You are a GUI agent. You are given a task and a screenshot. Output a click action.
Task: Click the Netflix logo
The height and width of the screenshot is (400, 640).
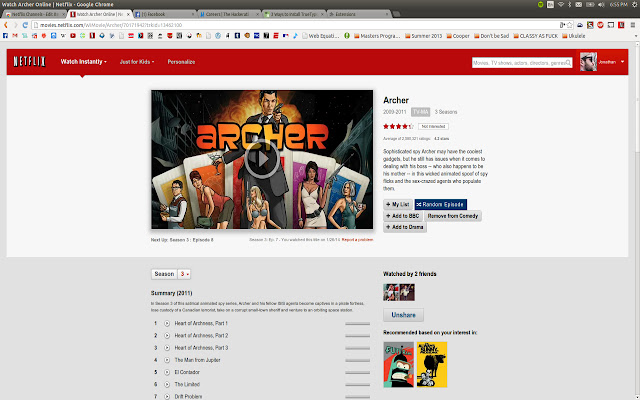pos(29,62)
